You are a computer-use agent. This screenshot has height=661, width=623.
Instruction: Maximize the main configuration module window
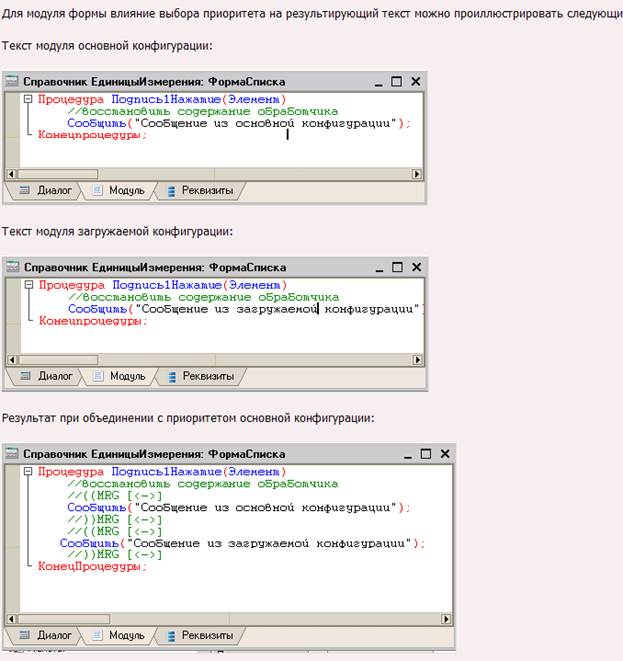click(397, 81)
